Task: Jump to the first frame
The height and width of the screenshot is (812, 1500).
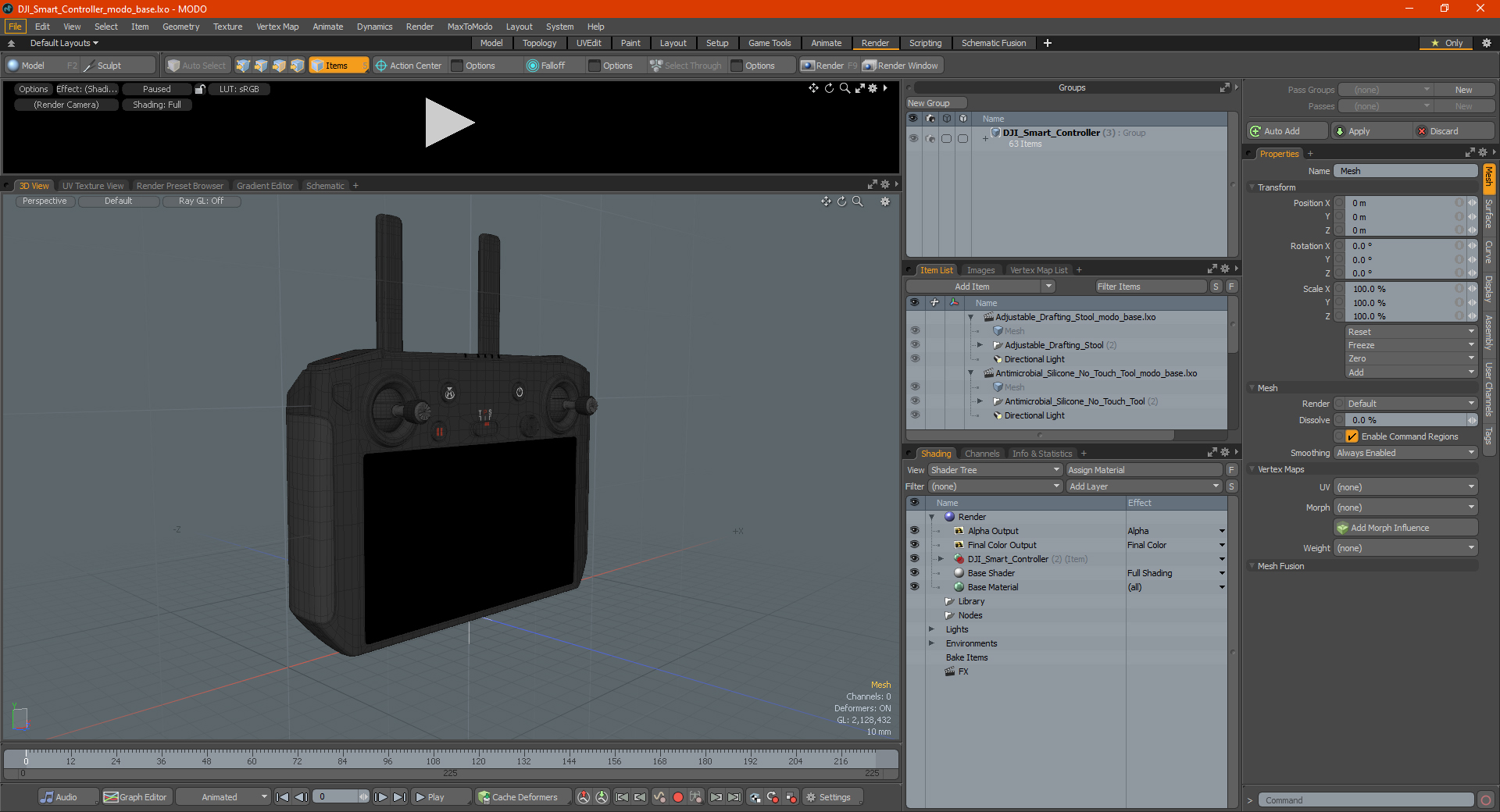Action: 283,797
